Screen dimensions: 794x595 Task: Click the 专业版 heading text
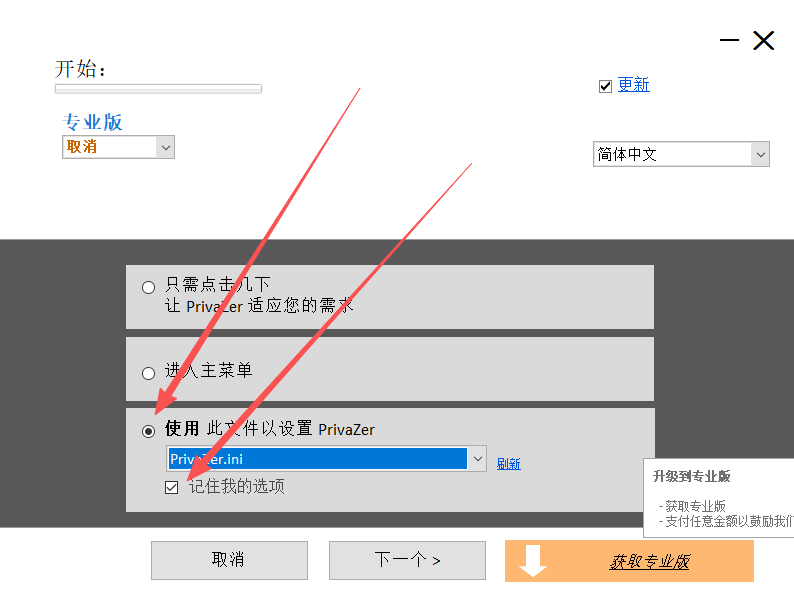(x=93, y=122)
